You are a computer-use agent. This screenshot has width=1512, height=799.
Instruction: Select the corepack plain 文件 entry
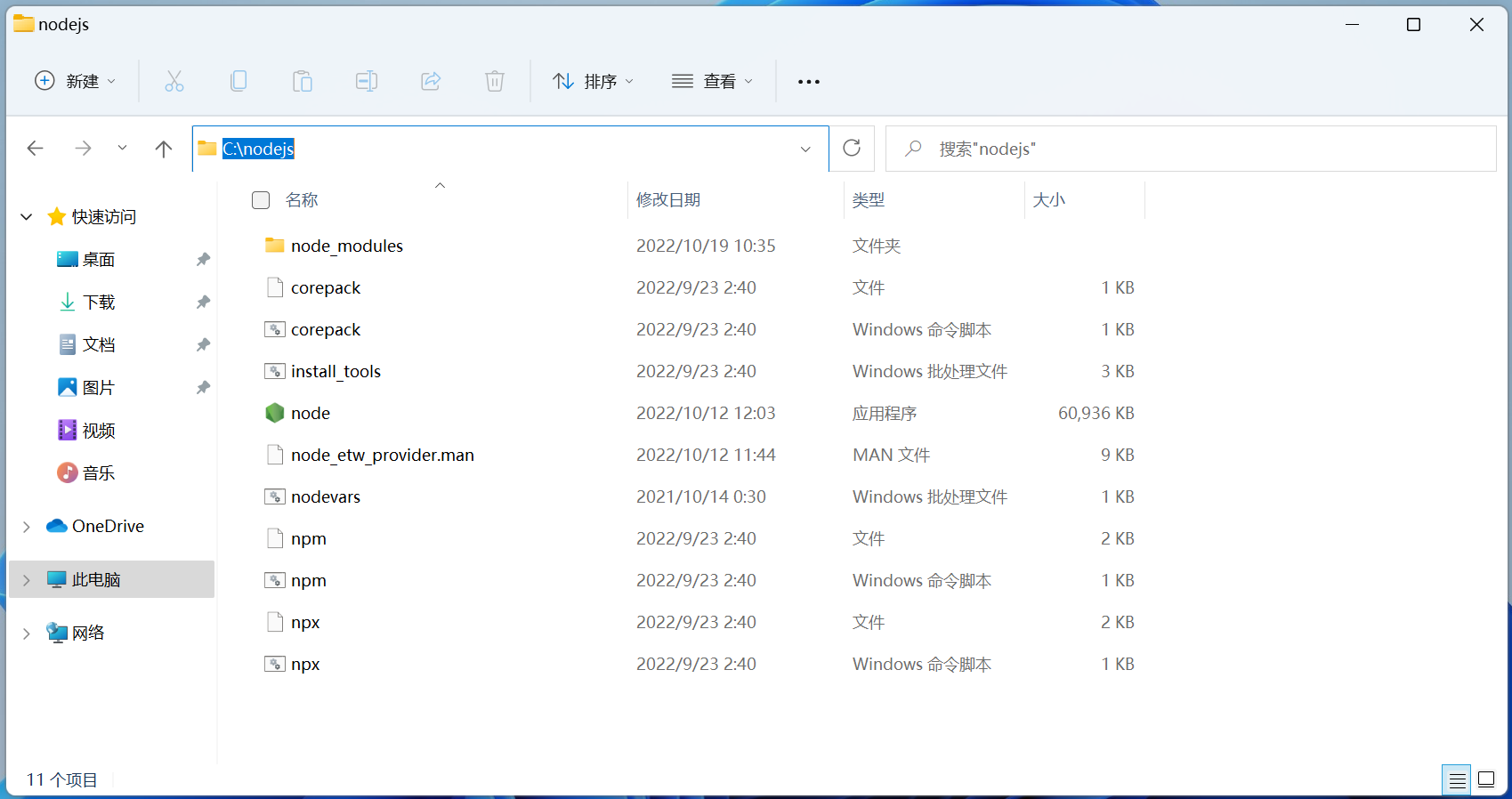coord(326,287)
